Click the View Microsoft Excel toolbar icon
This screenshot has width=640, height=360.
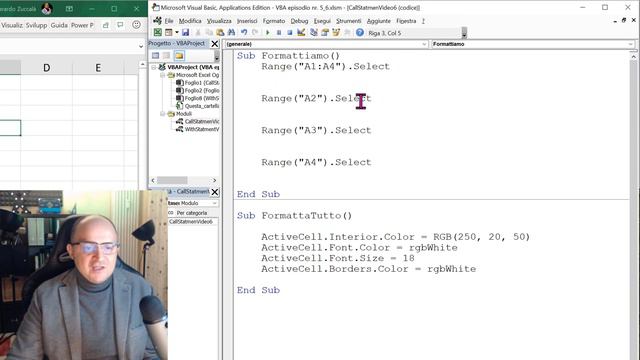tap(158, 33)
